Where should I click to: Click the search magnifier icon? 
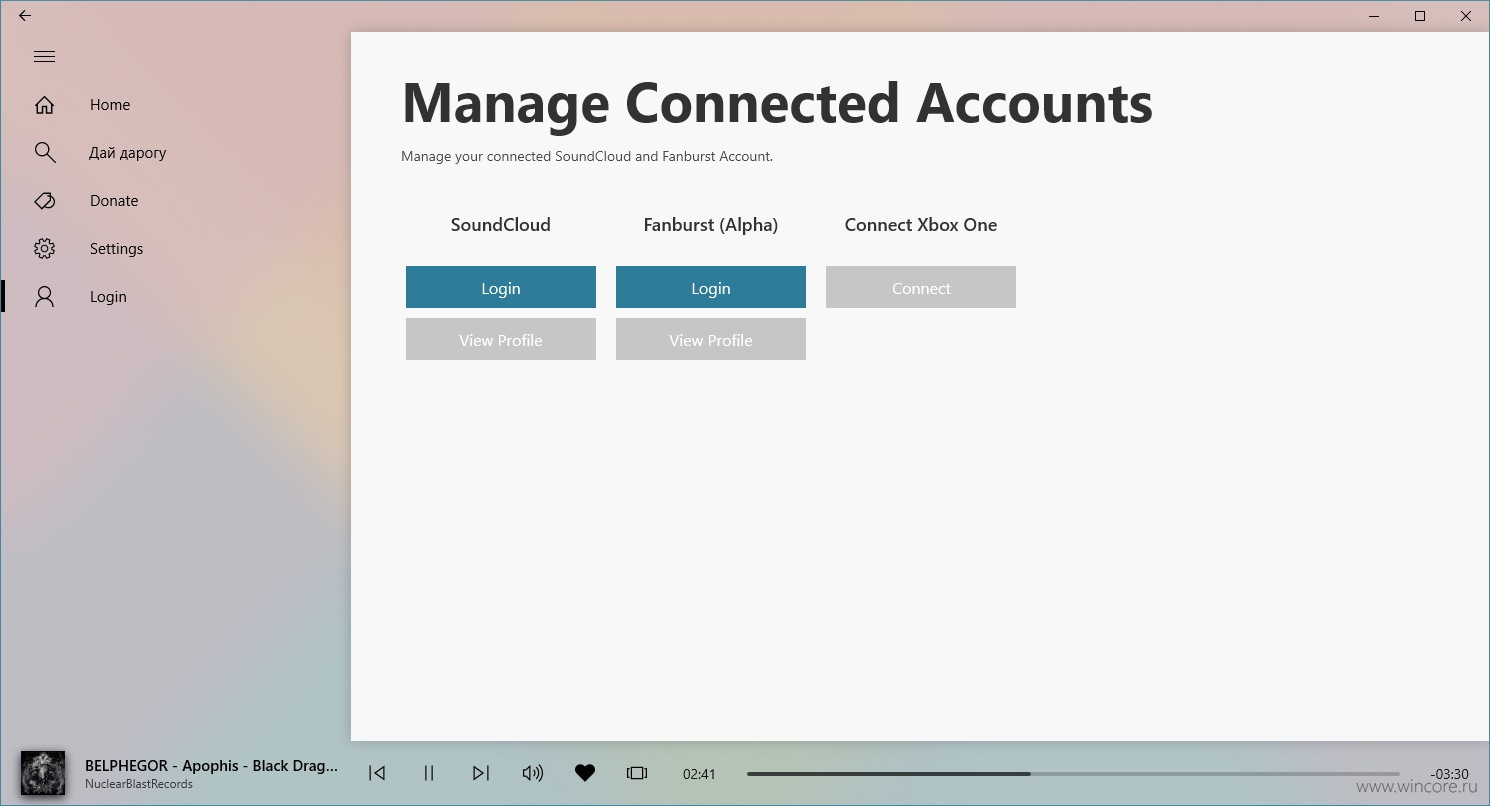44,152
